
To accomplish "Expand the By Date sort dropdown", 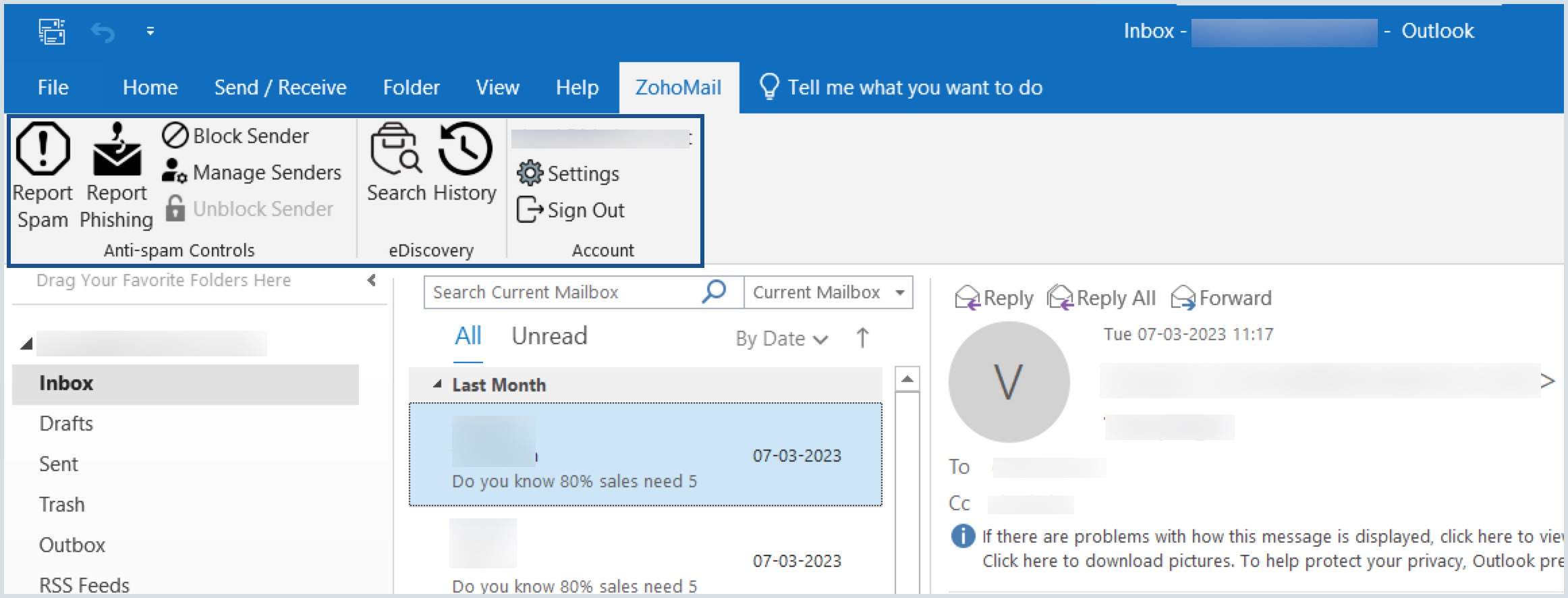I will (x=781, y=338).
